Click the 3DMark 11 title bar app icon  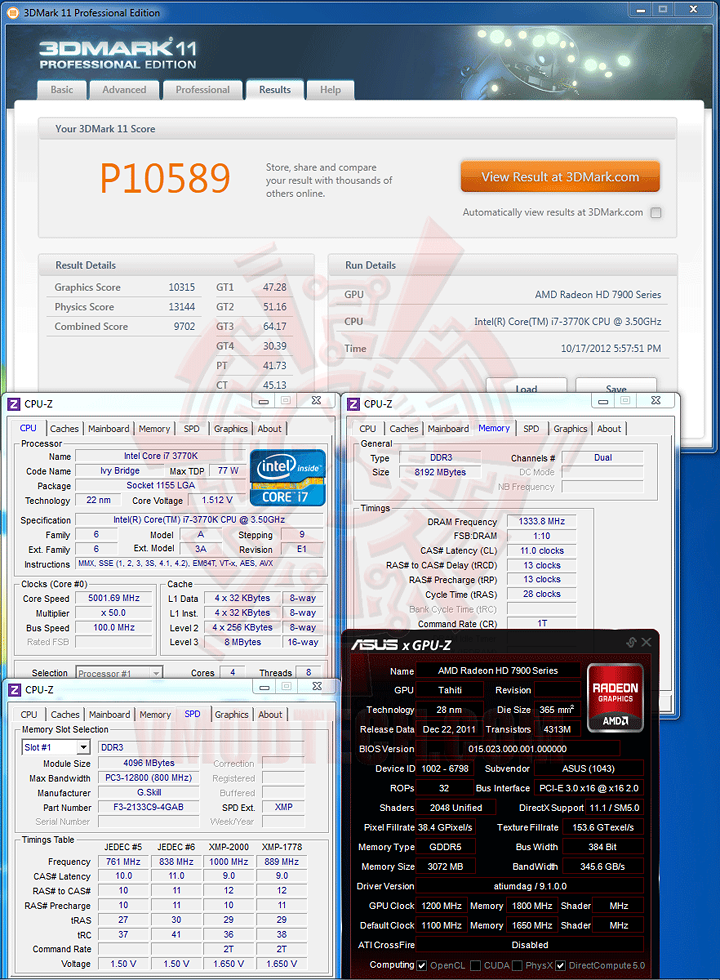pyautogui.click(x=14, y=12)
